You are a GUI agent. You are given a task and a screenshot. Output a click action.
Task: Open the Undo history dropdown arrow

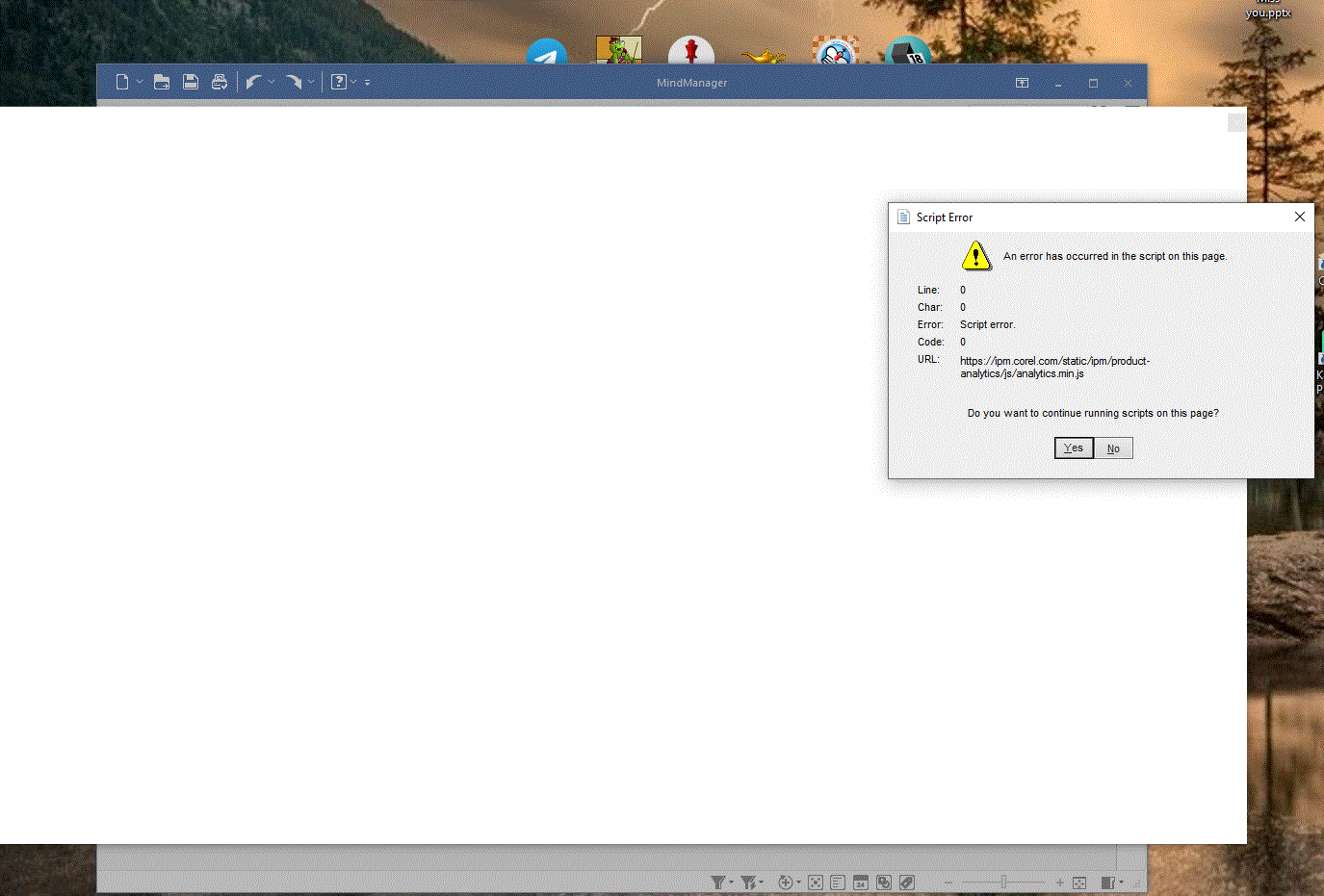(272, 83)
